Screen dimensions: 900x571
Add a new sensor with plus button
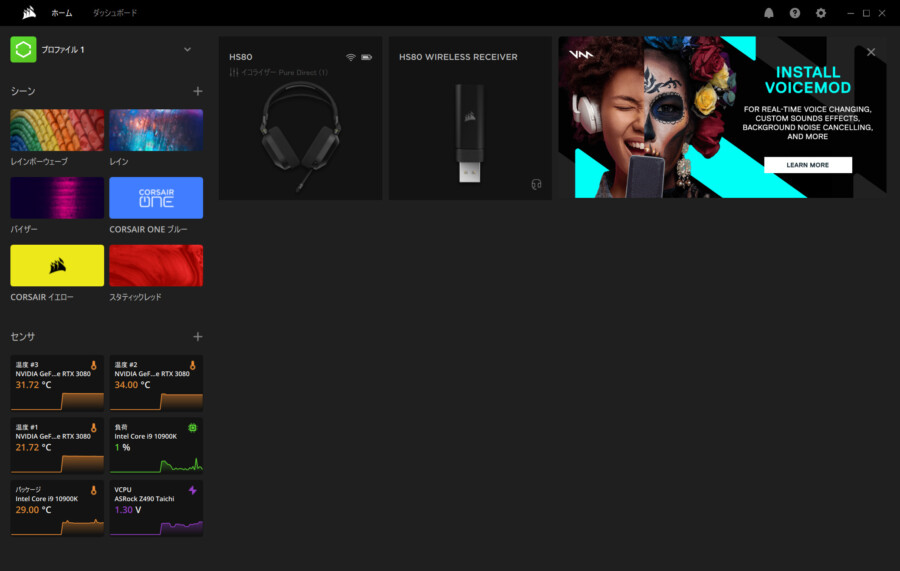[197, 337]
